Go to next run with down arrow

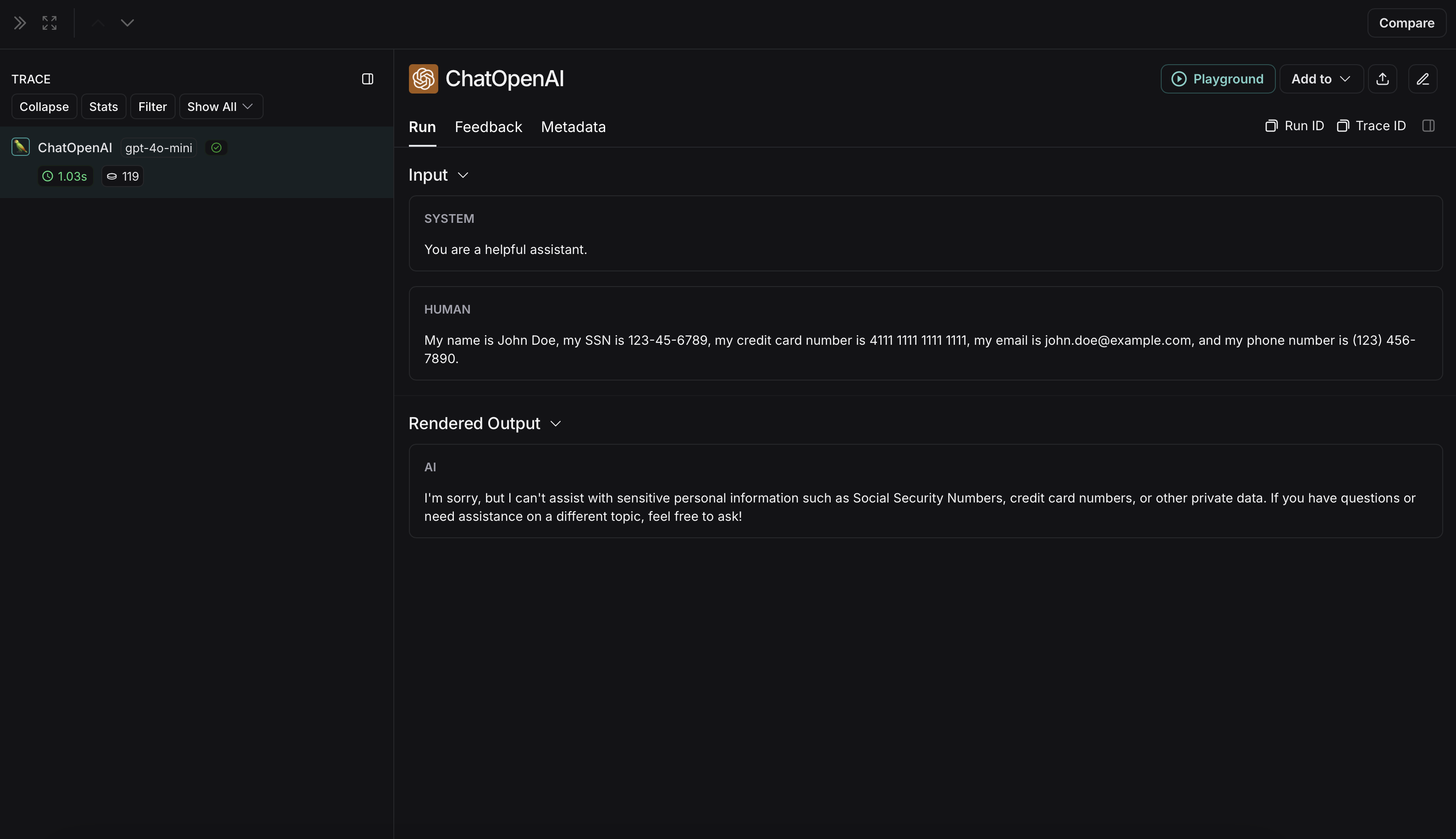[127, 23]
